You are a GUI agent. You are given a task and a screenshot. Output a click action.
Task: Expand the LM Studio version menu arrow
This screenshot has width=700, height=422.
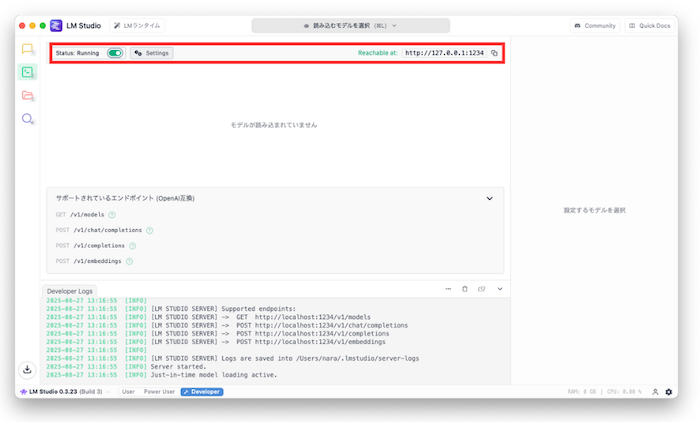(x=108, y=392)
